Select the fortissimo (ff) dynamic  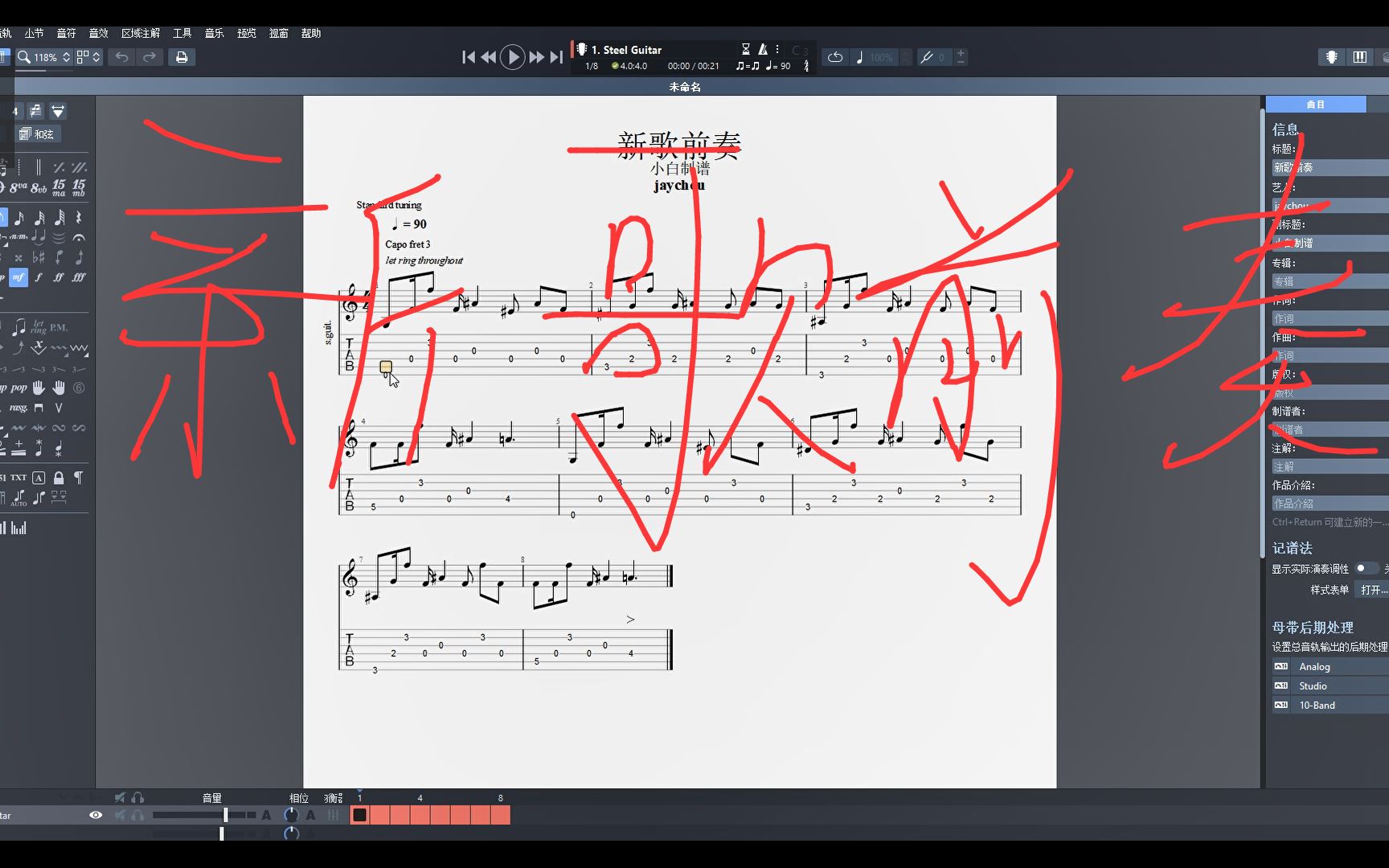[59, 277]
